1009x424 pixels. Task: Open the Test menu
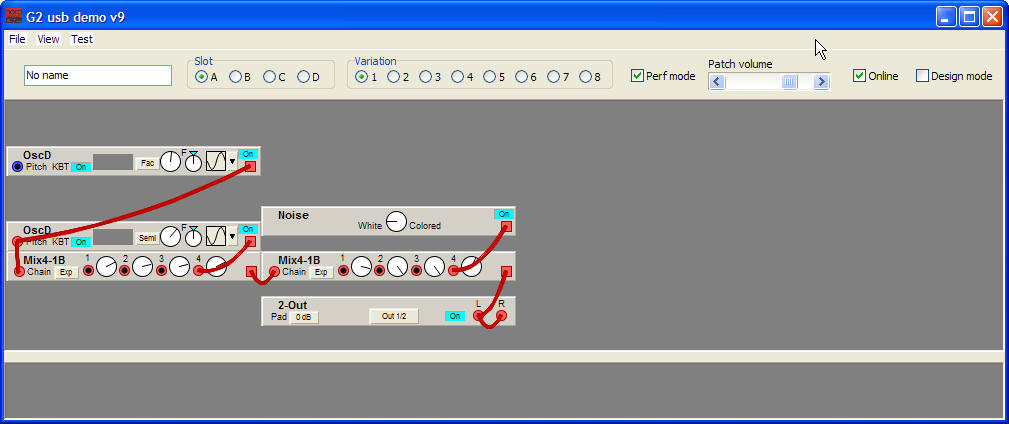click(x=82, y=39)
